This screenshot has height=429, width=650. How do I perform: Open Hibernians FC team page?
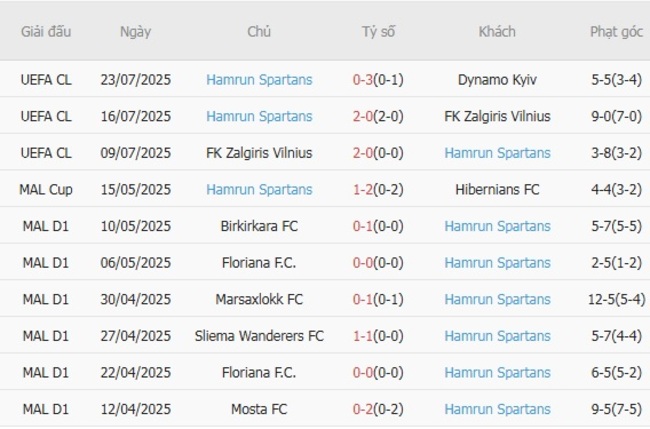[x=497, y=189]
